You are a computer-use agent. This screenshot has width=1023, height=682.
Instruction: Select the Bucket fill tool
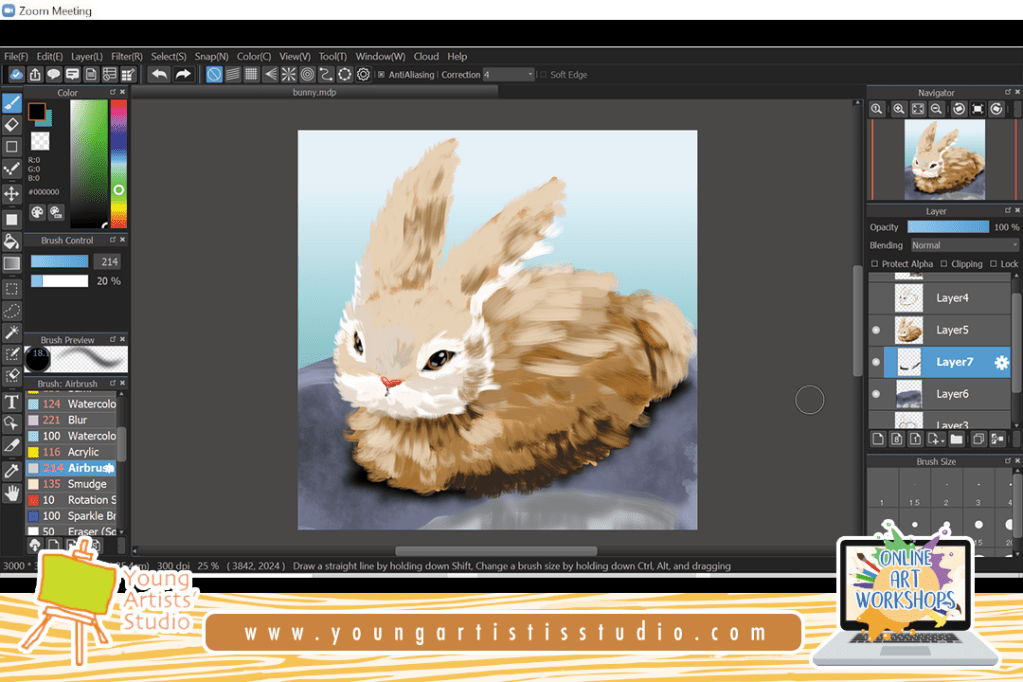point(12,241)
